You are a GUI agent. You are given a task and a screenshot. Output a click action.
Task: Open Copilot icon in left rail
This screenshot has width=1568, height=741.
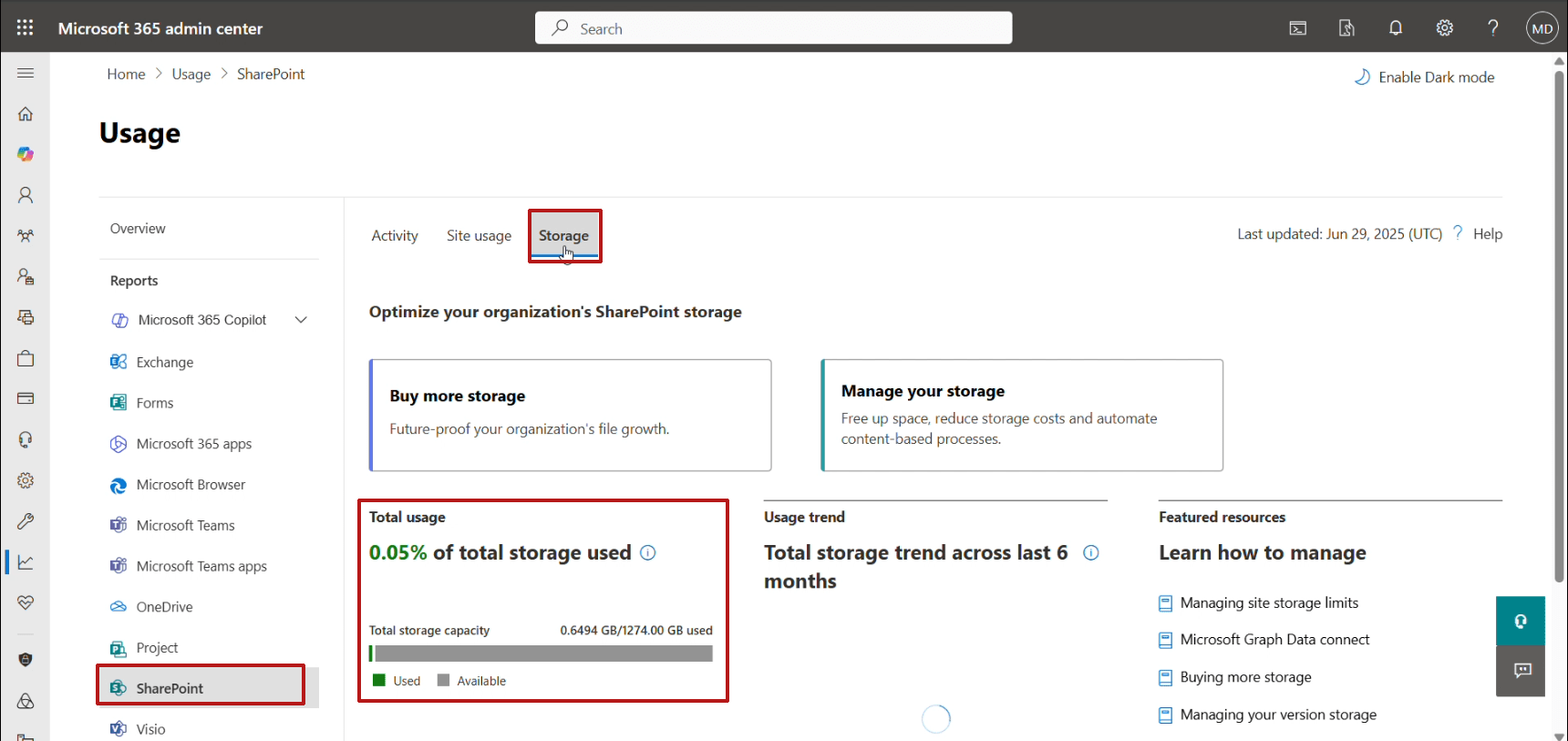click(26, 154)
